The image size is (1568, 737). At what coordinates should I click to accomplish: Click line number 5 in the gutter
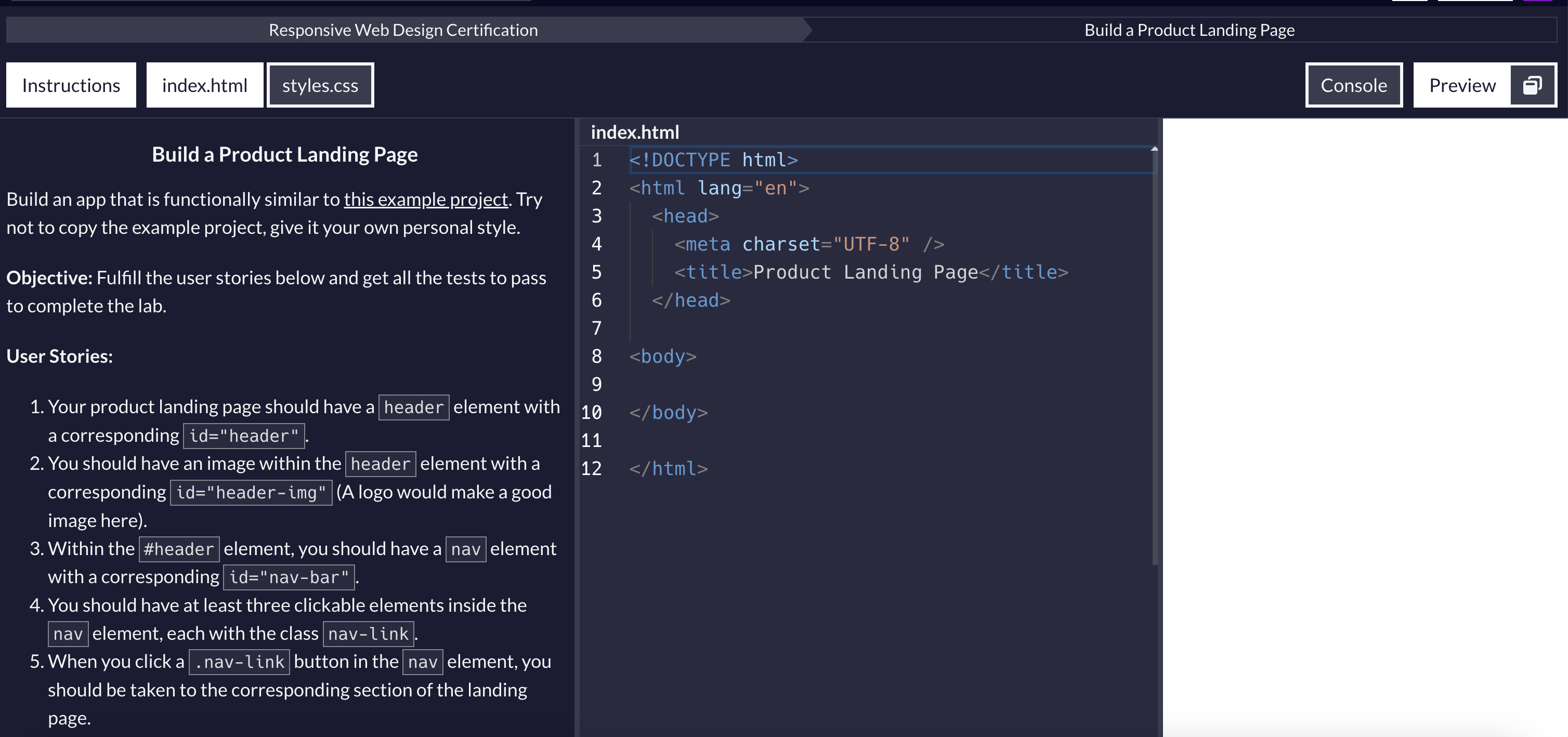tap(596, 272)
